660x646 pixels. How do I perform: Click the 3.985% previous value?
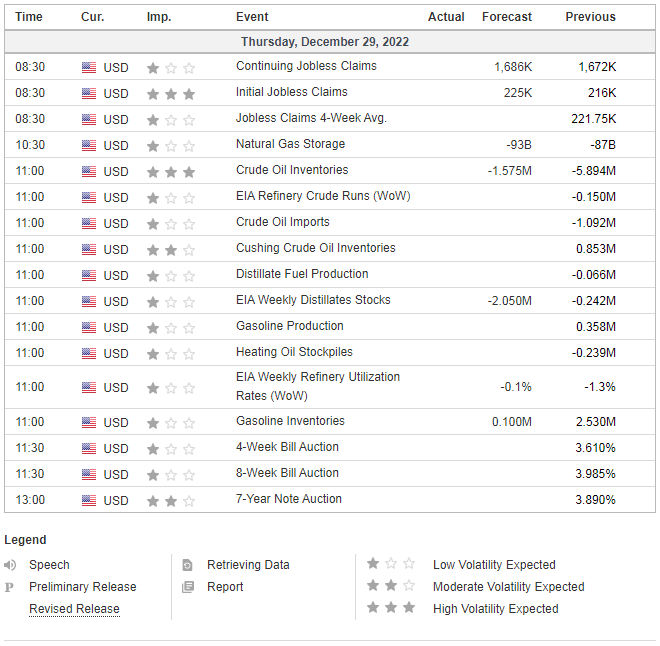[596, 474]
